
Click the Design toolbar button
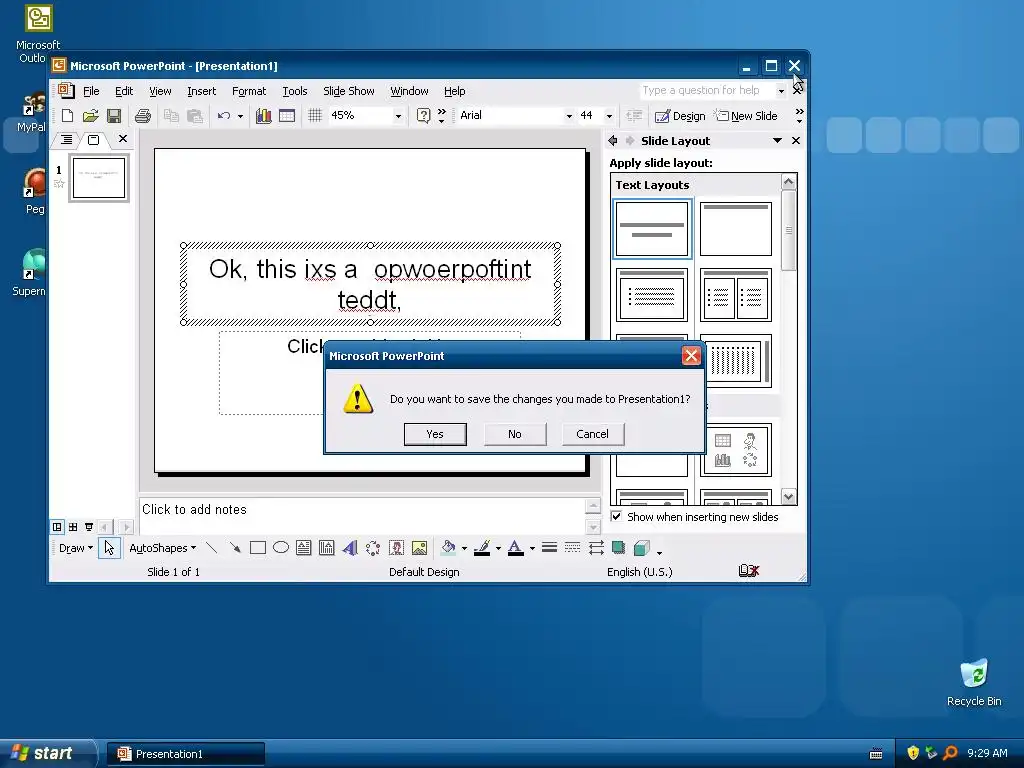[x=680, y=116]
